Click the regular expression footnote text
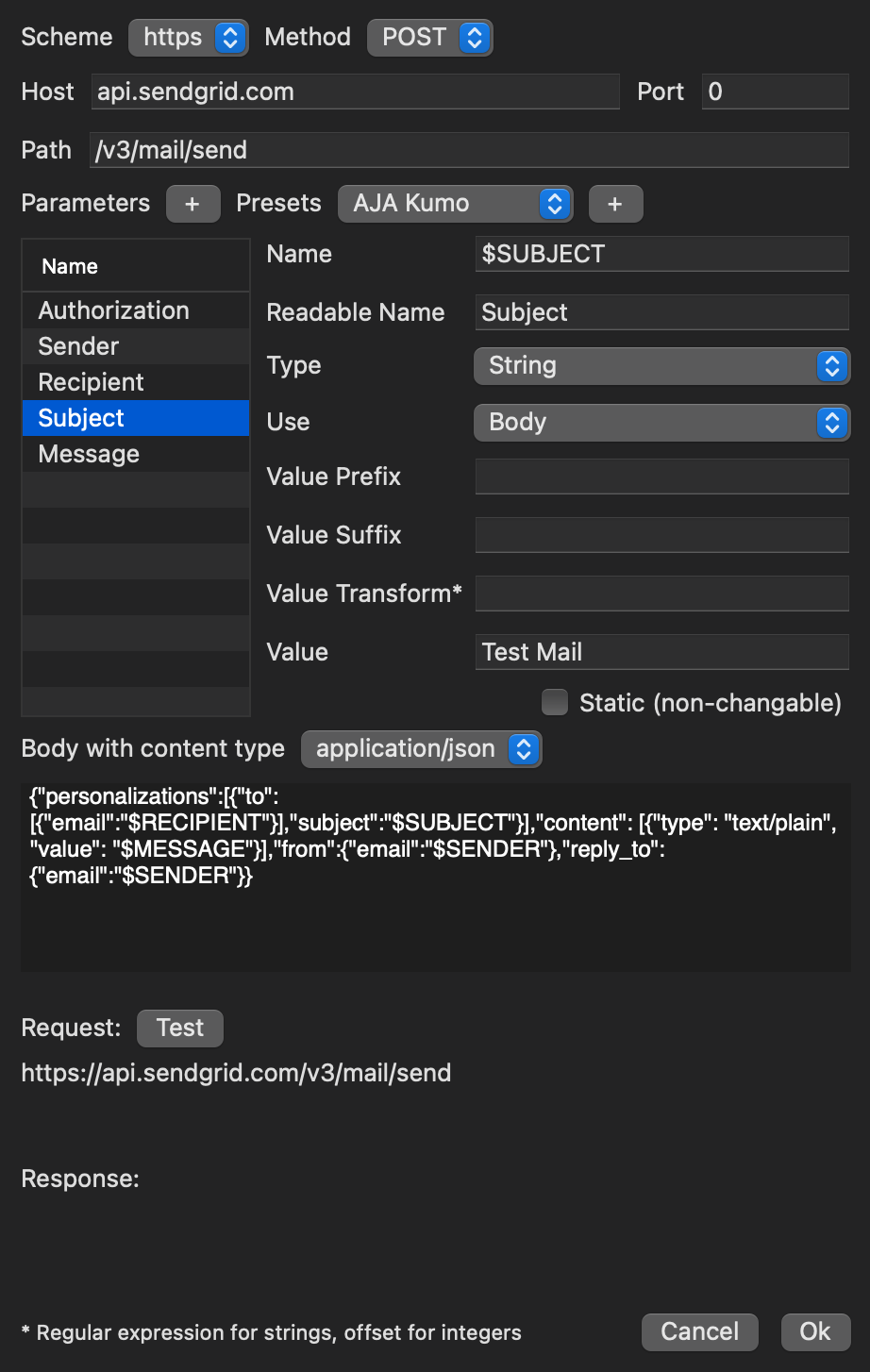This screenshot has height=1372, width=870. [x=272, y=1332]
